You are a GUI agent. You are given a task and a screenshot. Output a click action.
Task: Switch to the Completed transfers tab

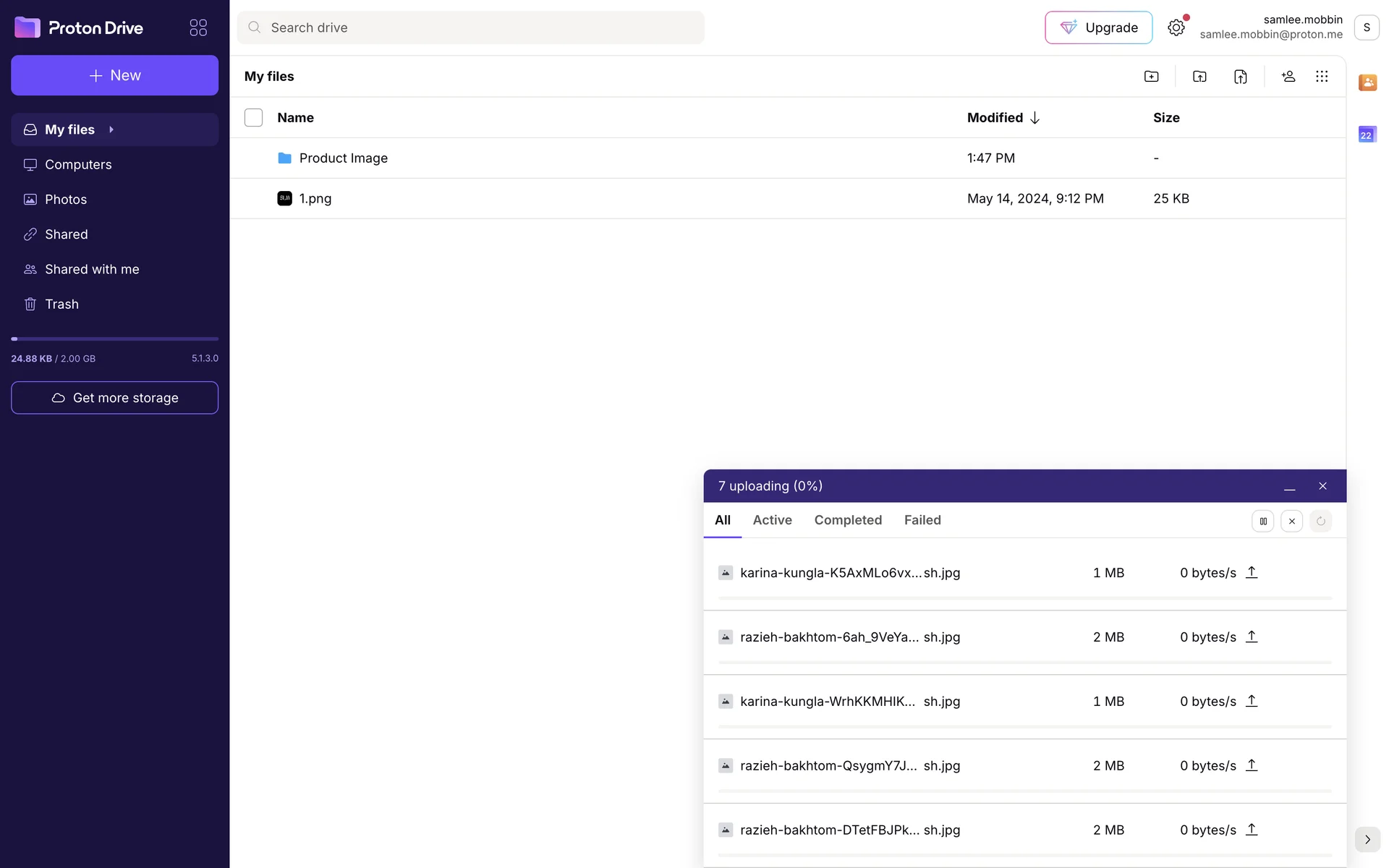pos(848,520)
